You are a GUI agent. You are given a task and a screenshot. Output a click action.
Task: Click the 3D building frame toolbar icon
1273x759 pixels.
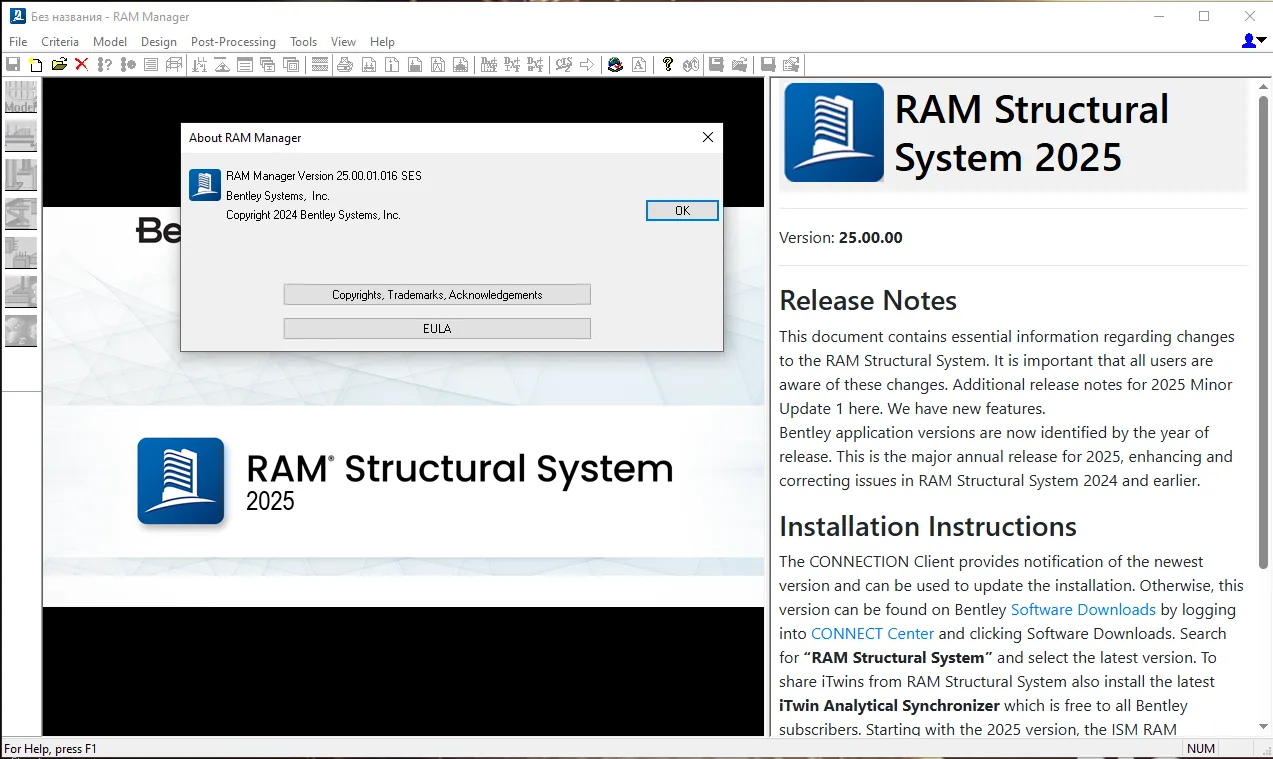tap(173, 65)
